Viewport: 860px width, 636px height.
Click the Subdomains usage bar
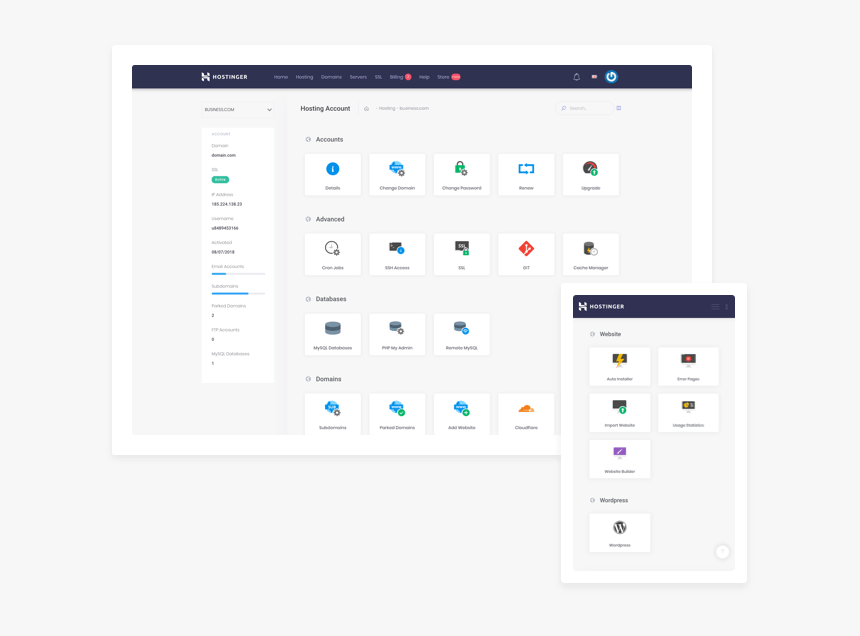pos(238,293)
